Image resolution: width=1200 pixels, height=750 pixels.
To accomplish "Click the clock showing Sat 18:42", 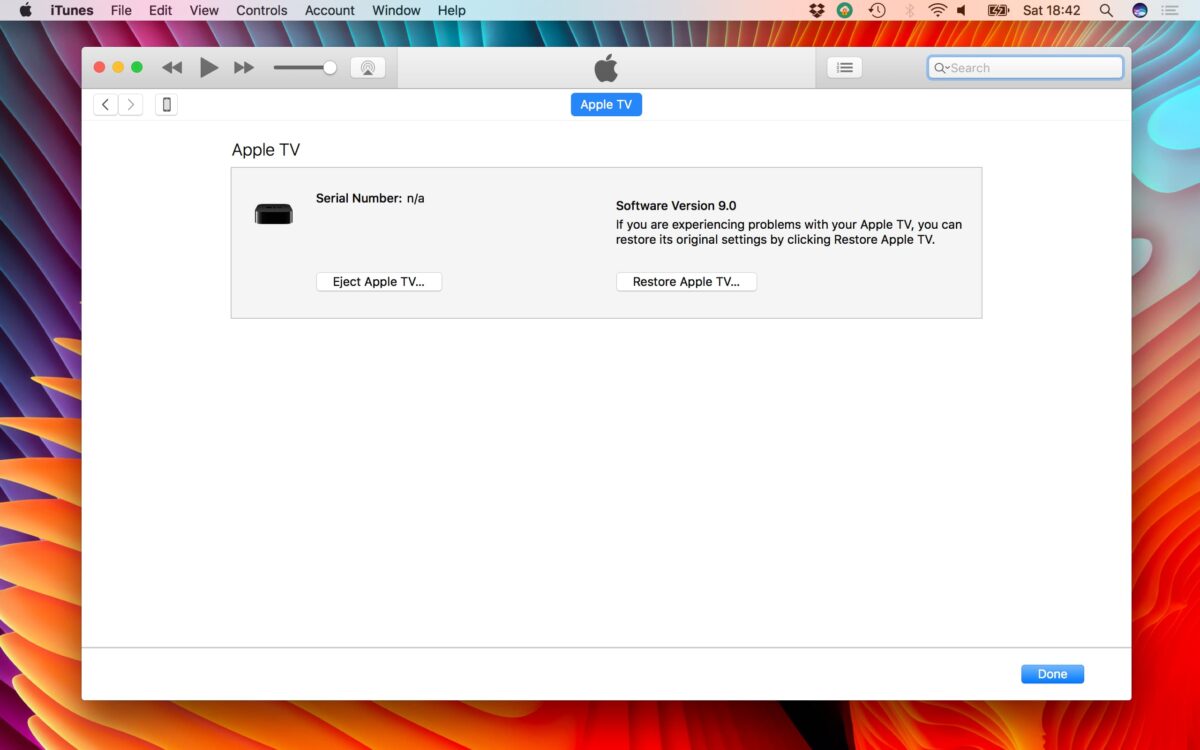I will tap(1052, 10).
